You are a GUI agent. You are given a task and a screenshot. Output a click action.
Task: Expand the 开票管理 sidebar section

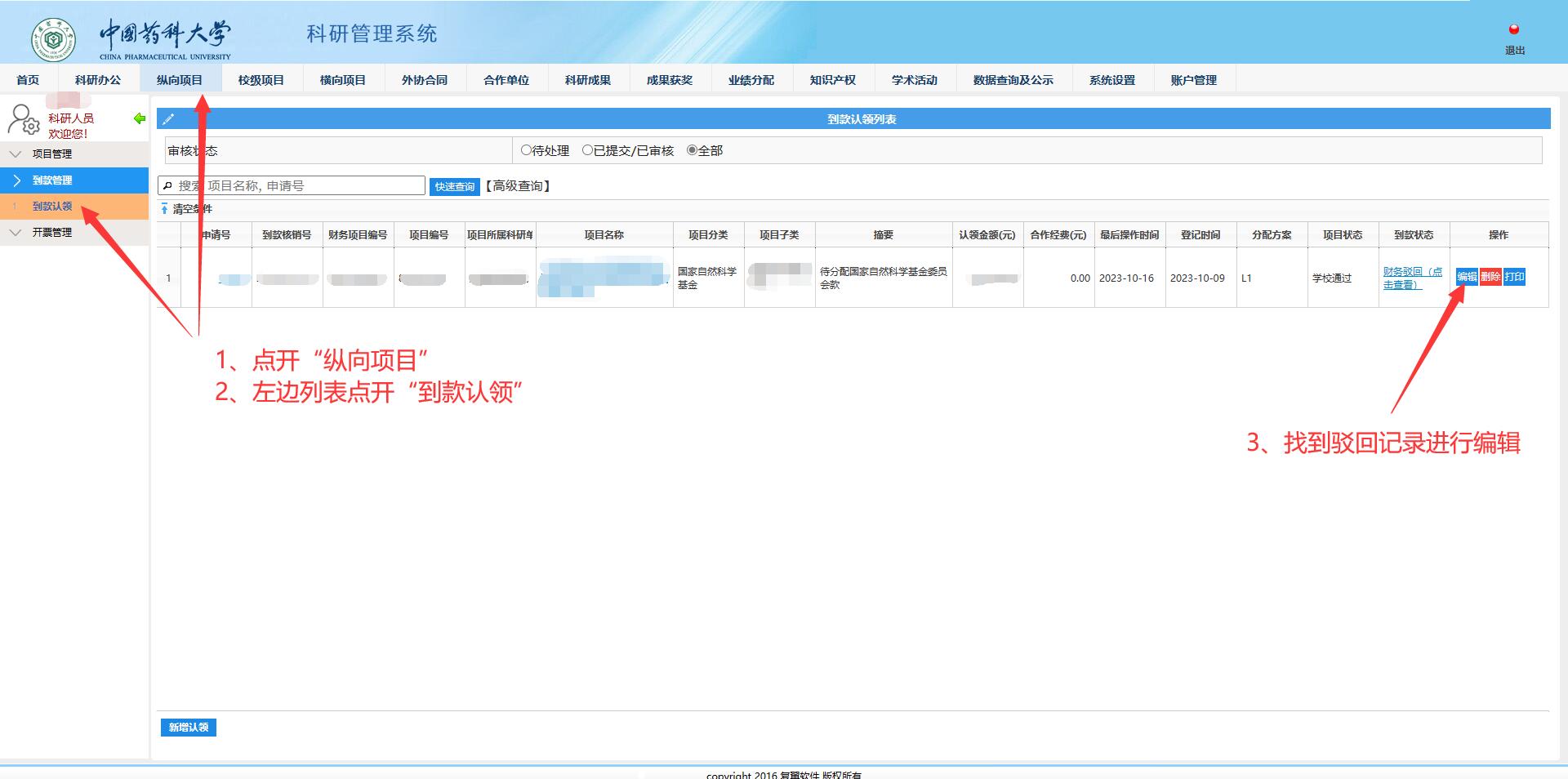pos(52,233)
